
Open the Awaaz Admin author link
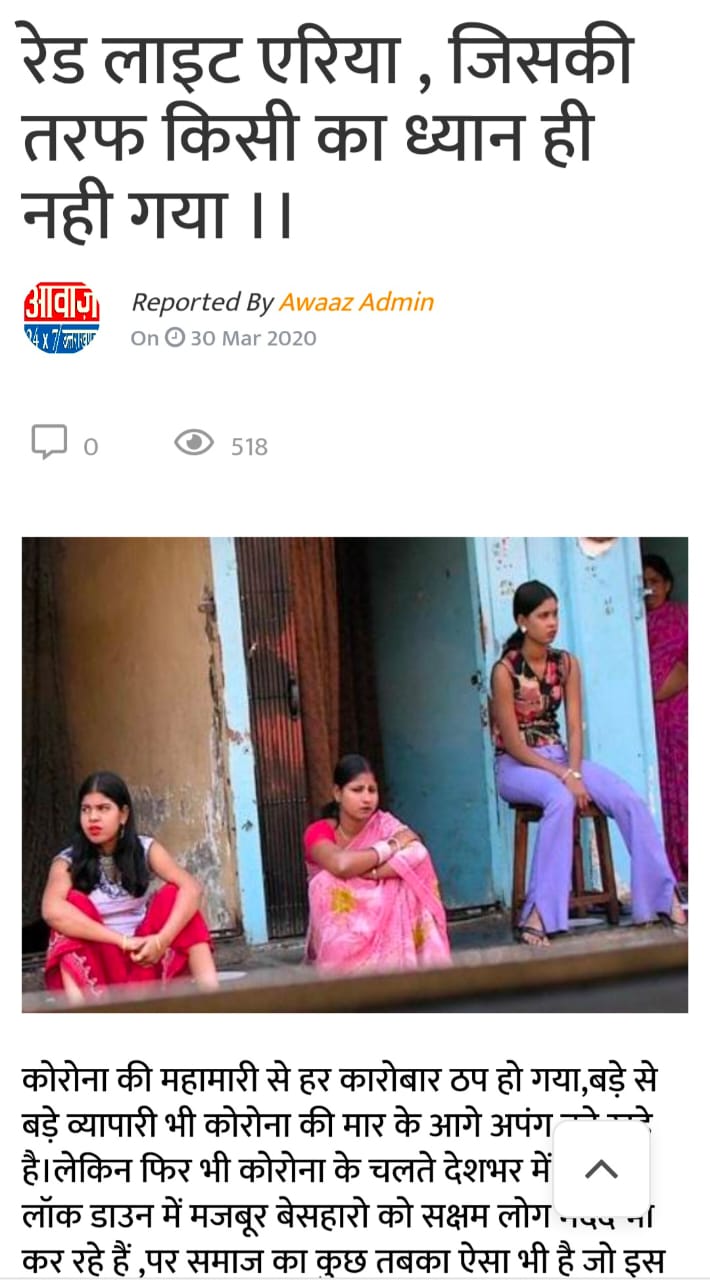click(x=356, y=302)
